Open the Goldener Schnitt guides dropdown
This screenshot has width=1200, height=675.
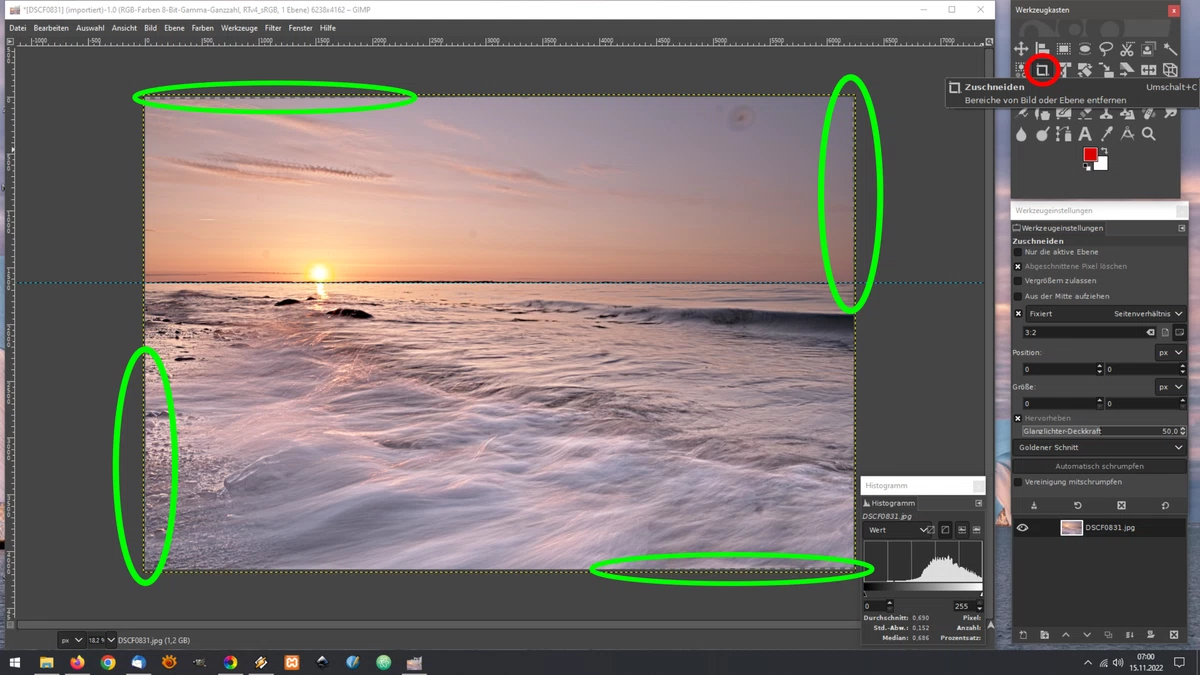coord(1100,448)
